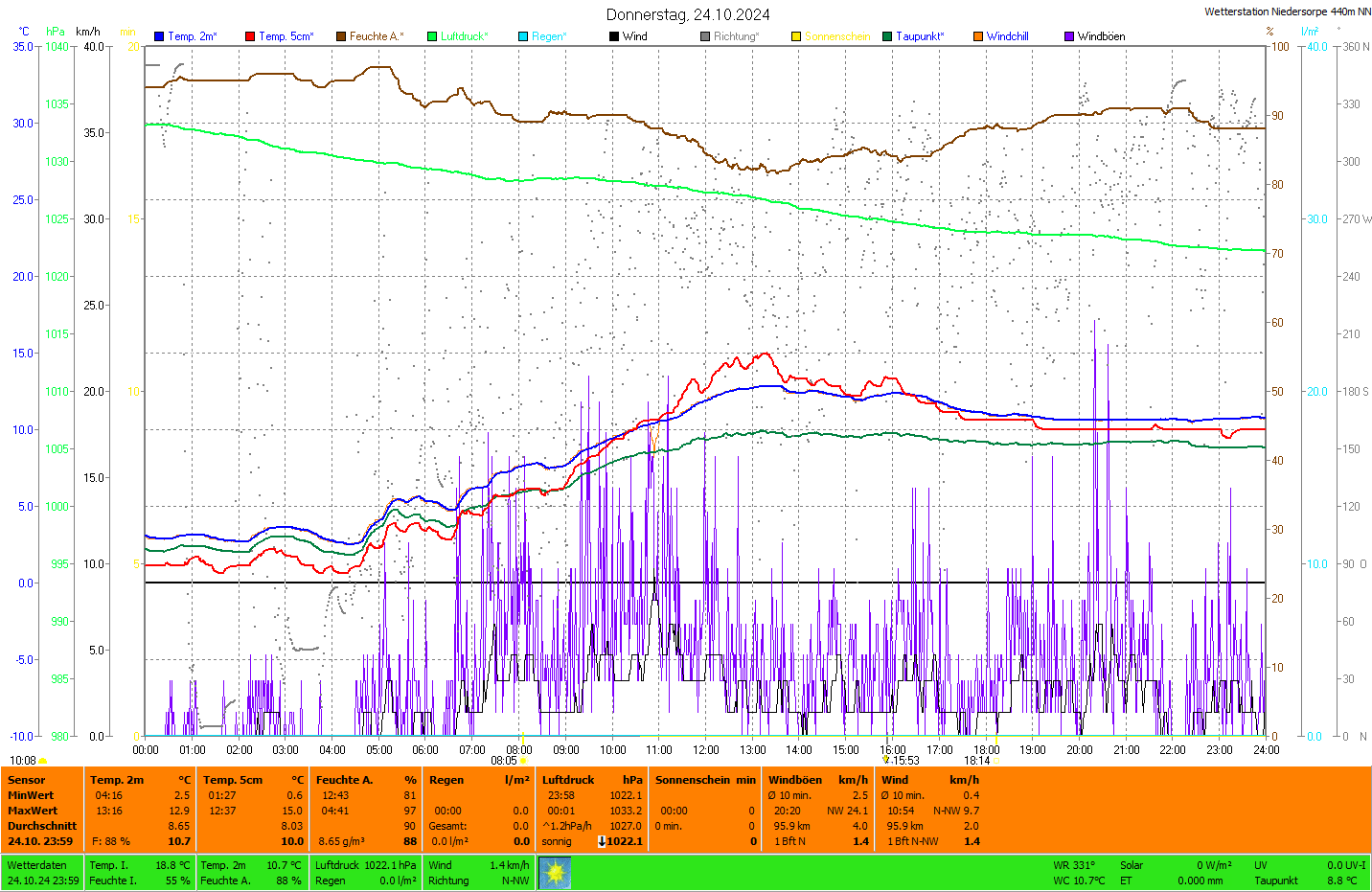1372x892 pixels.
Task: Click the green Luftdruck legend square
Action: coord(432,36)
